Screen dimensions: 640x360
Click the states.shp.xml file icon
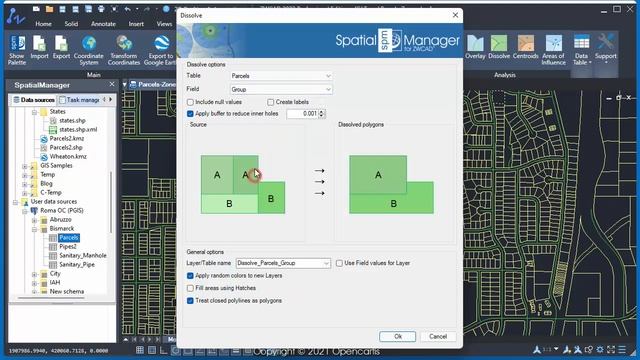click(53, 130)
